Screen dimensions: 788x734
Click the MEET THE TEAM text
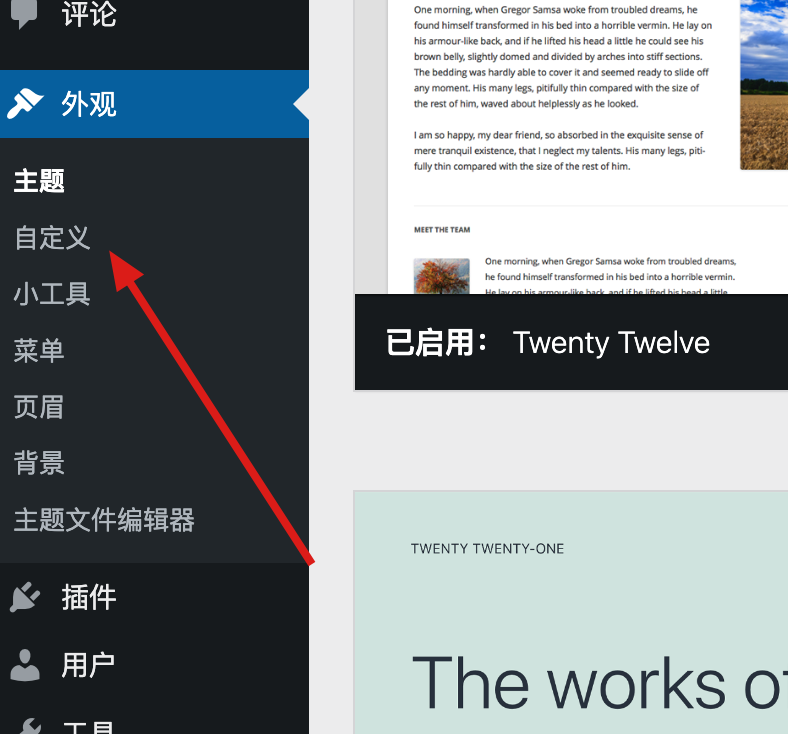[442, 230]
